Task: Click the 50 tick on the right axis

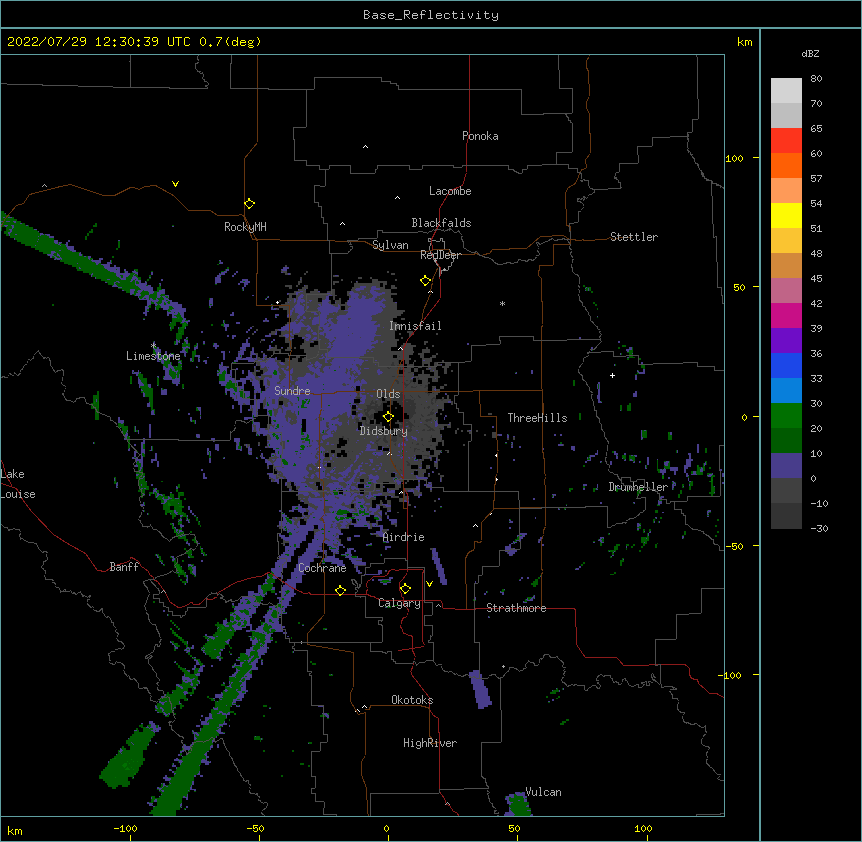Action: point(739,287)
